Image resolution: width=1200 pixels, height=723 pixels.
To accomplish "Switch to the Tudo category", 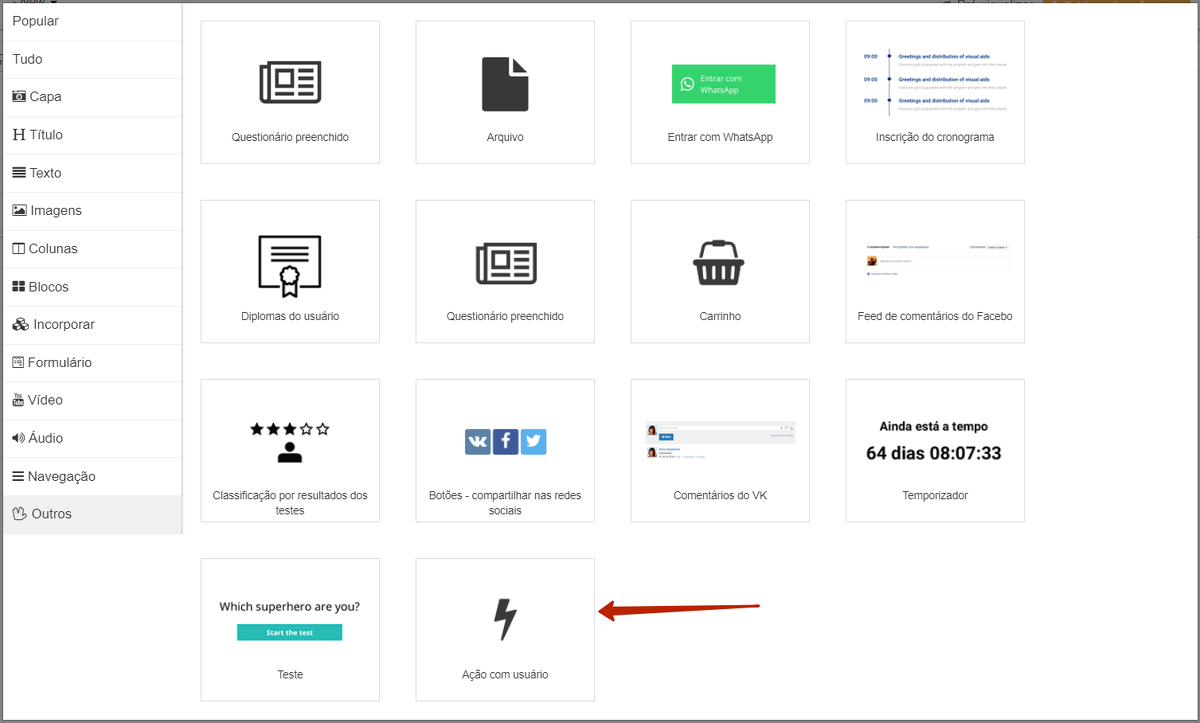I will tap(28, 59).
